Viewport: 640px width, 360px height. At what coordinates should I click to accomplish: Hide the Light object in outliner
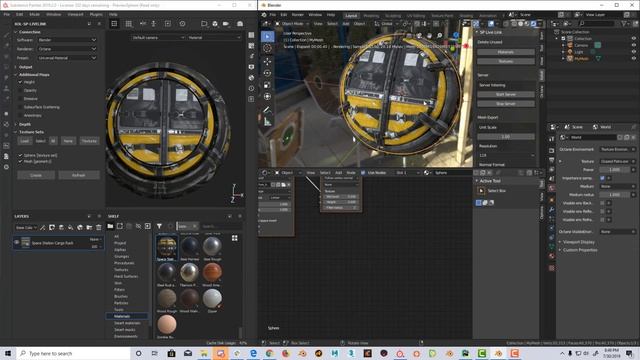coord(634,52)
